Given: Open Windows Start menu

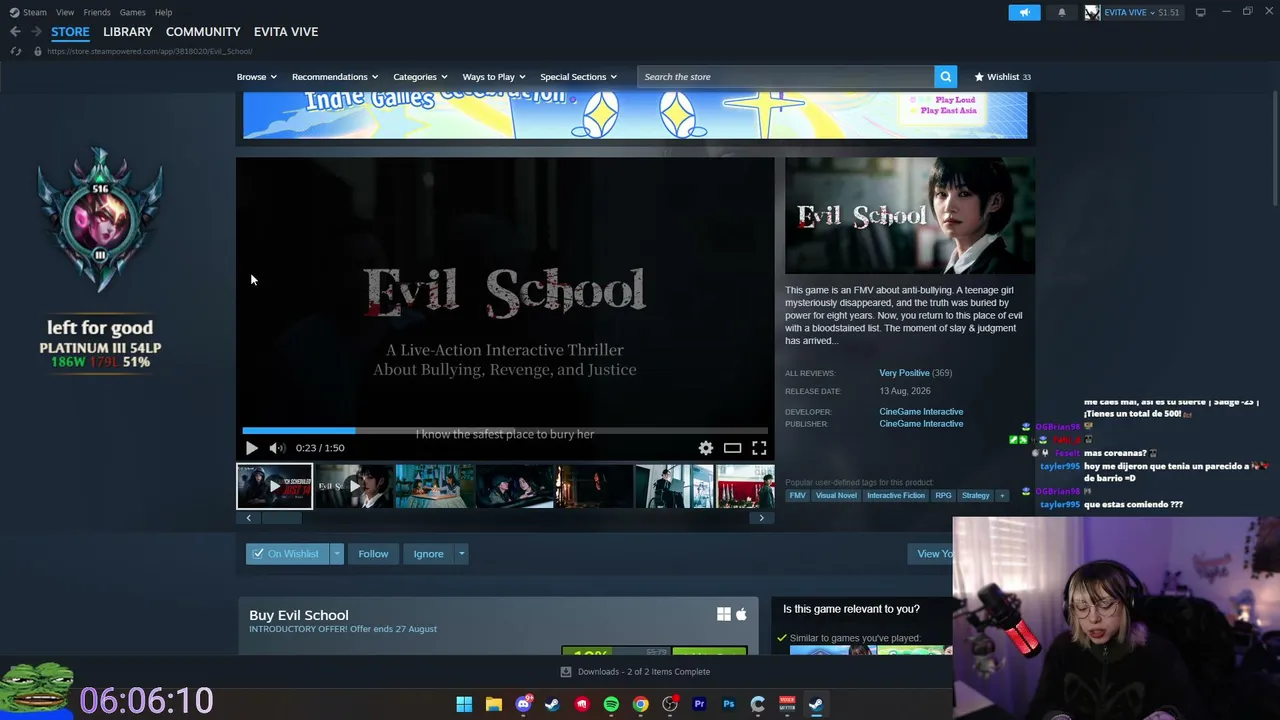Looking at the screenshot, I should point(464,704).
